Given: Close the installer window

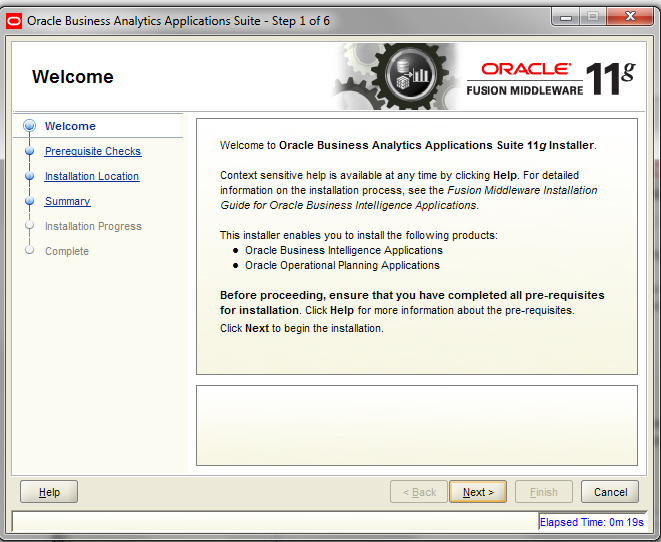Looking at the screenshot, I should (x=630, y=17).
